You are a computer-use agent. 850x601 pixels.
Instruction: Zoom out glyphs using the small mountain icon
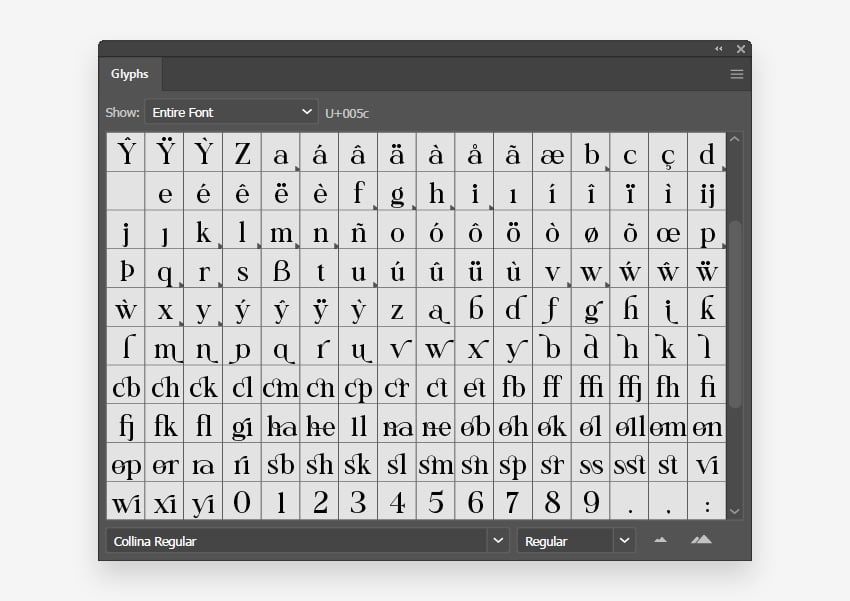[x=660, y=540]
